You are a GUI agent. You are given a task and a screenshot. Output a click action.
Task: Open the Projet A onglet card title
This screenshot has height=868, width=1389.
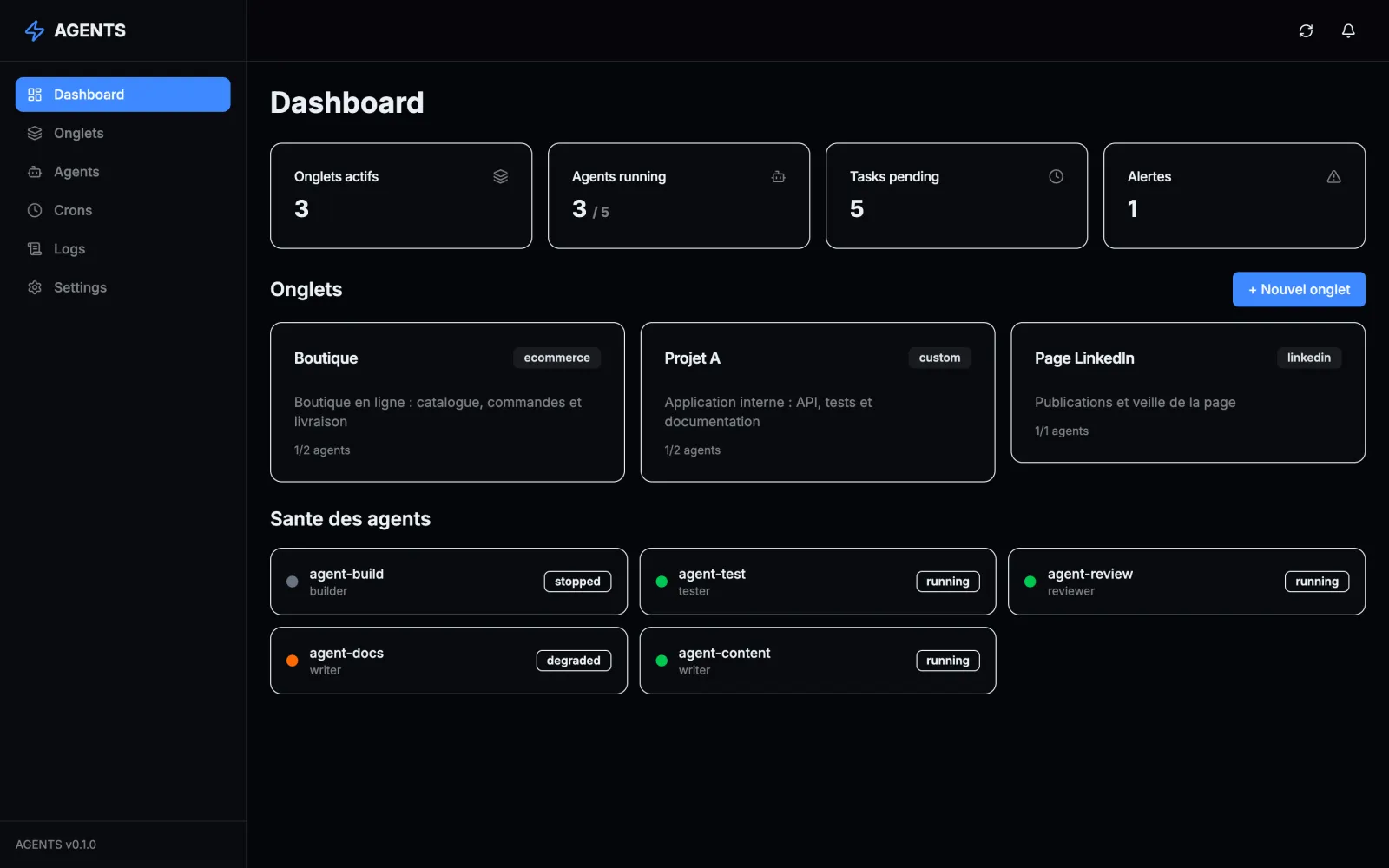tap(692, 358)
